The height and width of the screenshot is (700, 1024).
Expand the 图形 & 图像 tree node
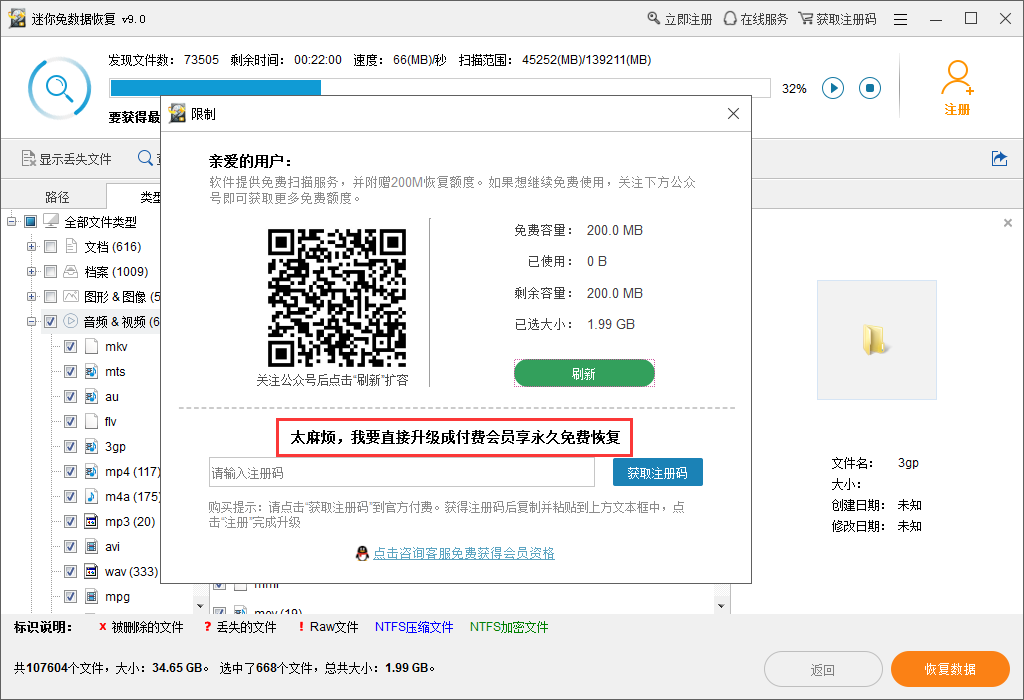click(31, 296)
